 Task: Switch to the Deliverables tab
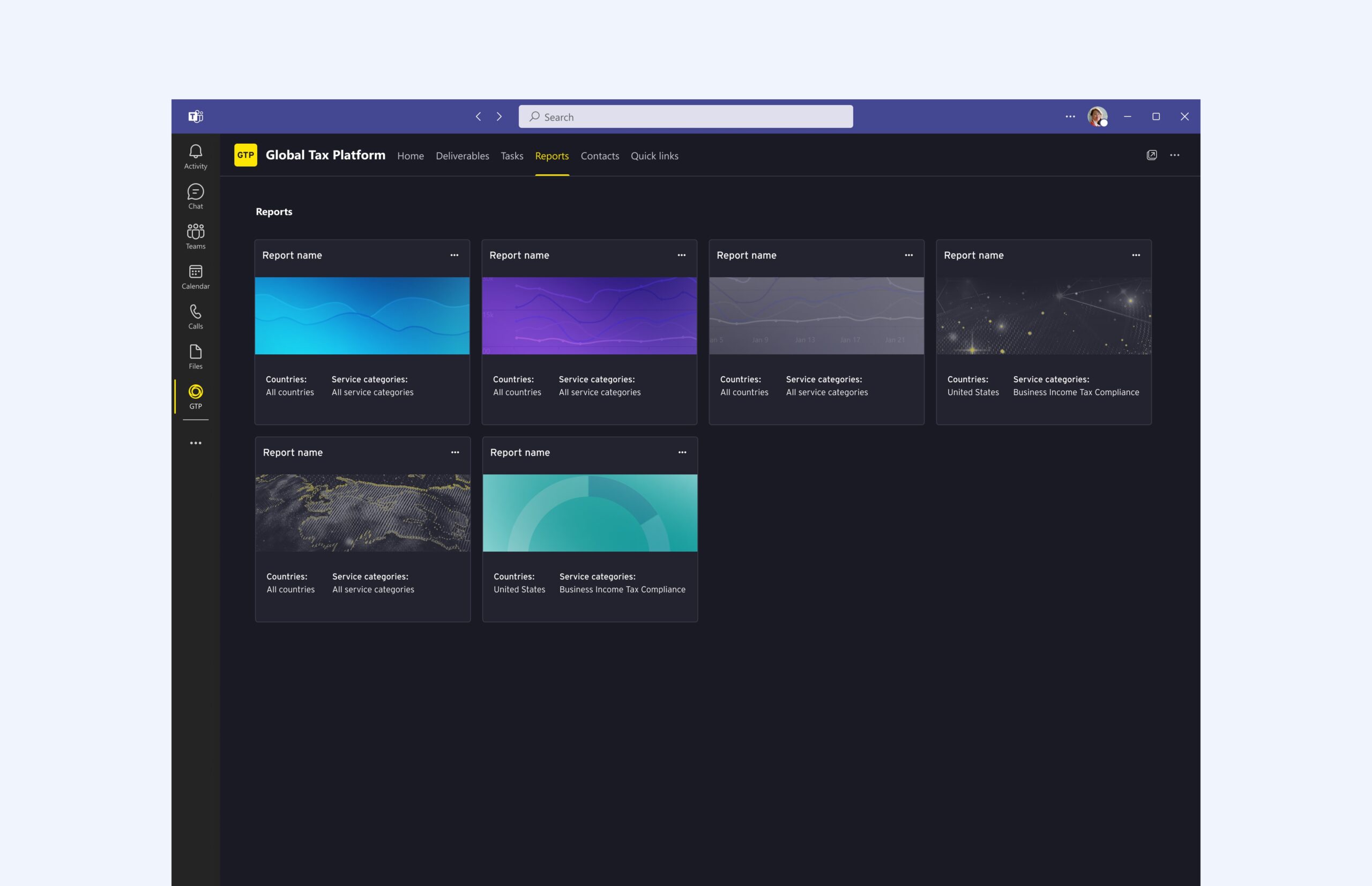coord(462,156)
